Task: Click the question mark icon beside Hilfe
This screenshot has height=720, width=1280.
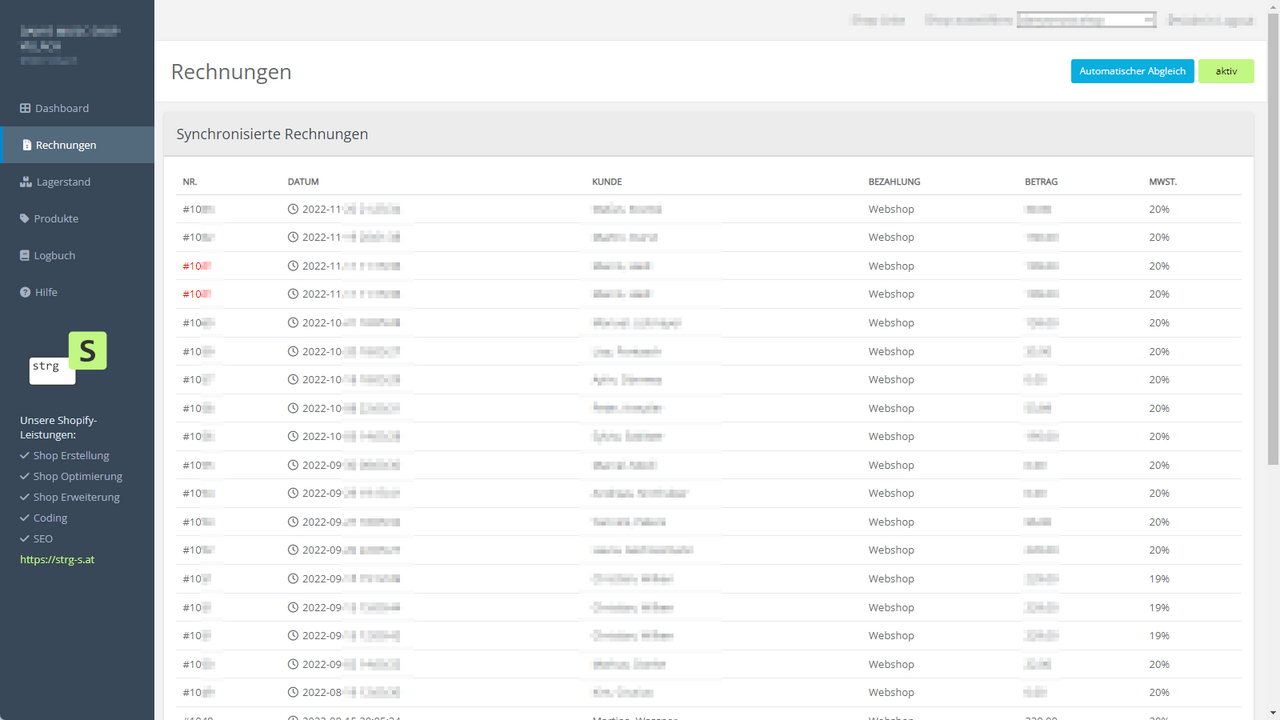Action: (x=25, y=292)
